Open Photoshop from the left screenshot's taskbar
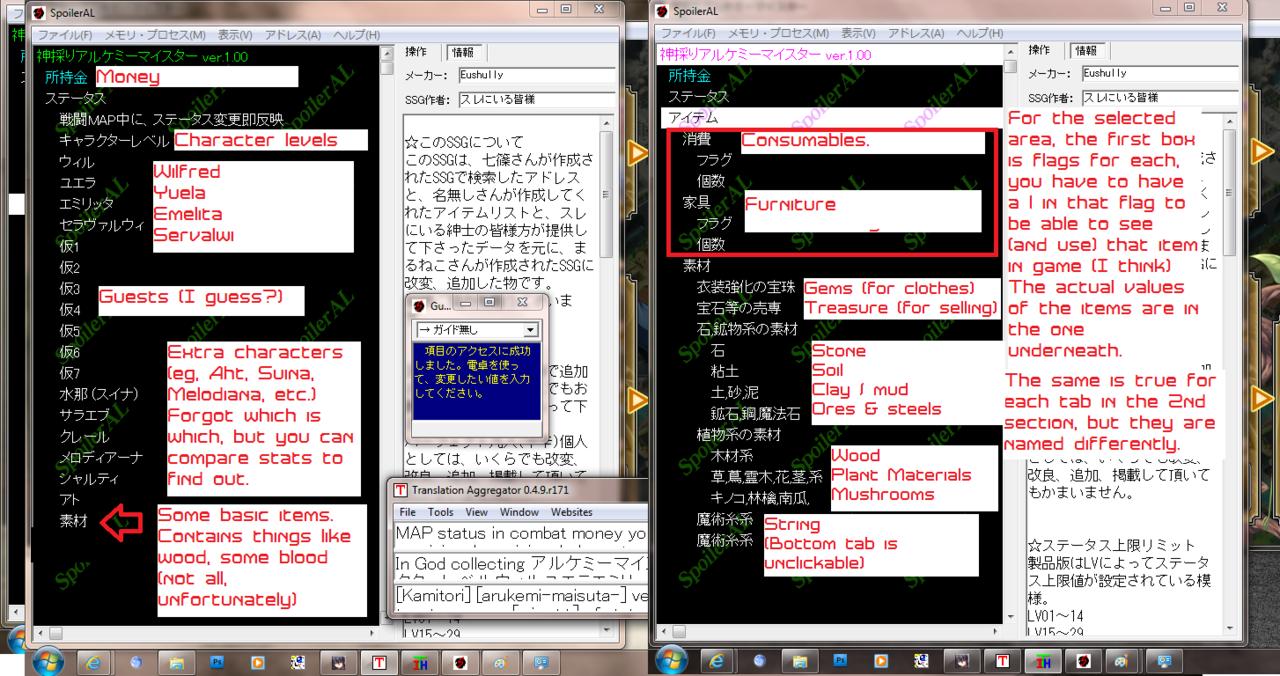 217,662
